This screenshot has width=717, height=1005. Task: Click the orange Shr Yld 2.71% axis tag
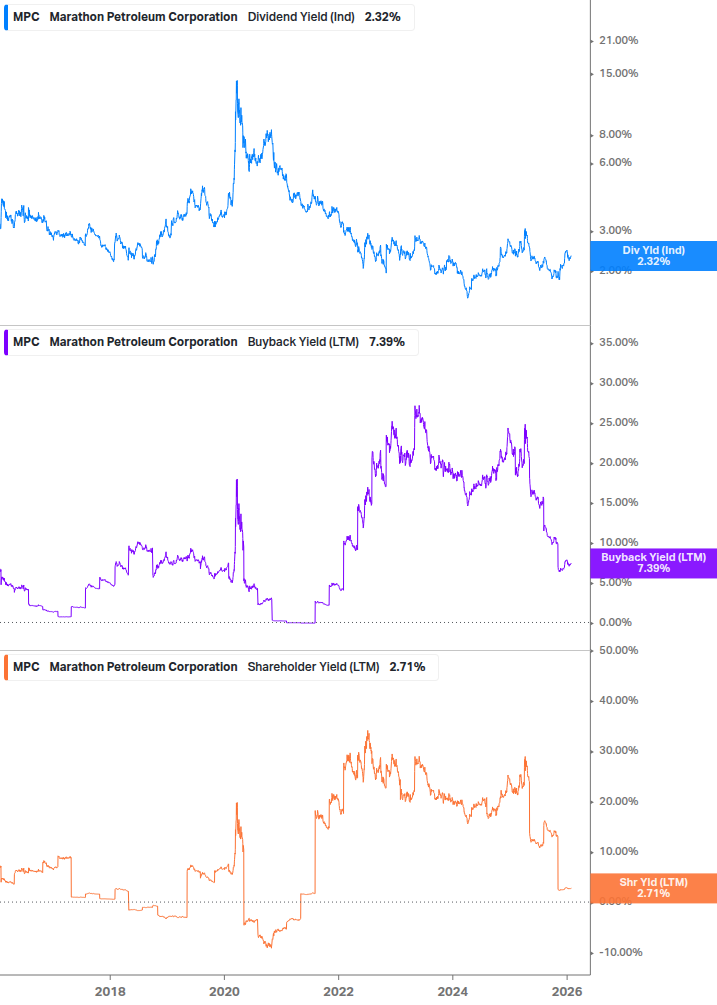pos(653,888)
